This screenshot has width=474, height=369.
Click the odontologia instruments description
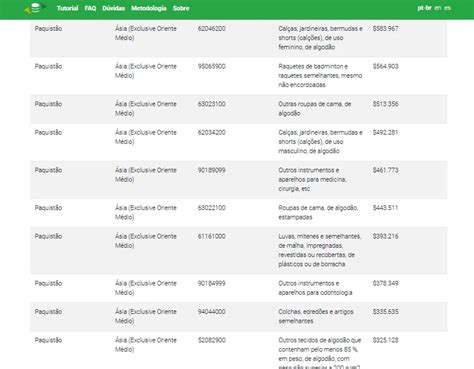click(x=315, y=288)
